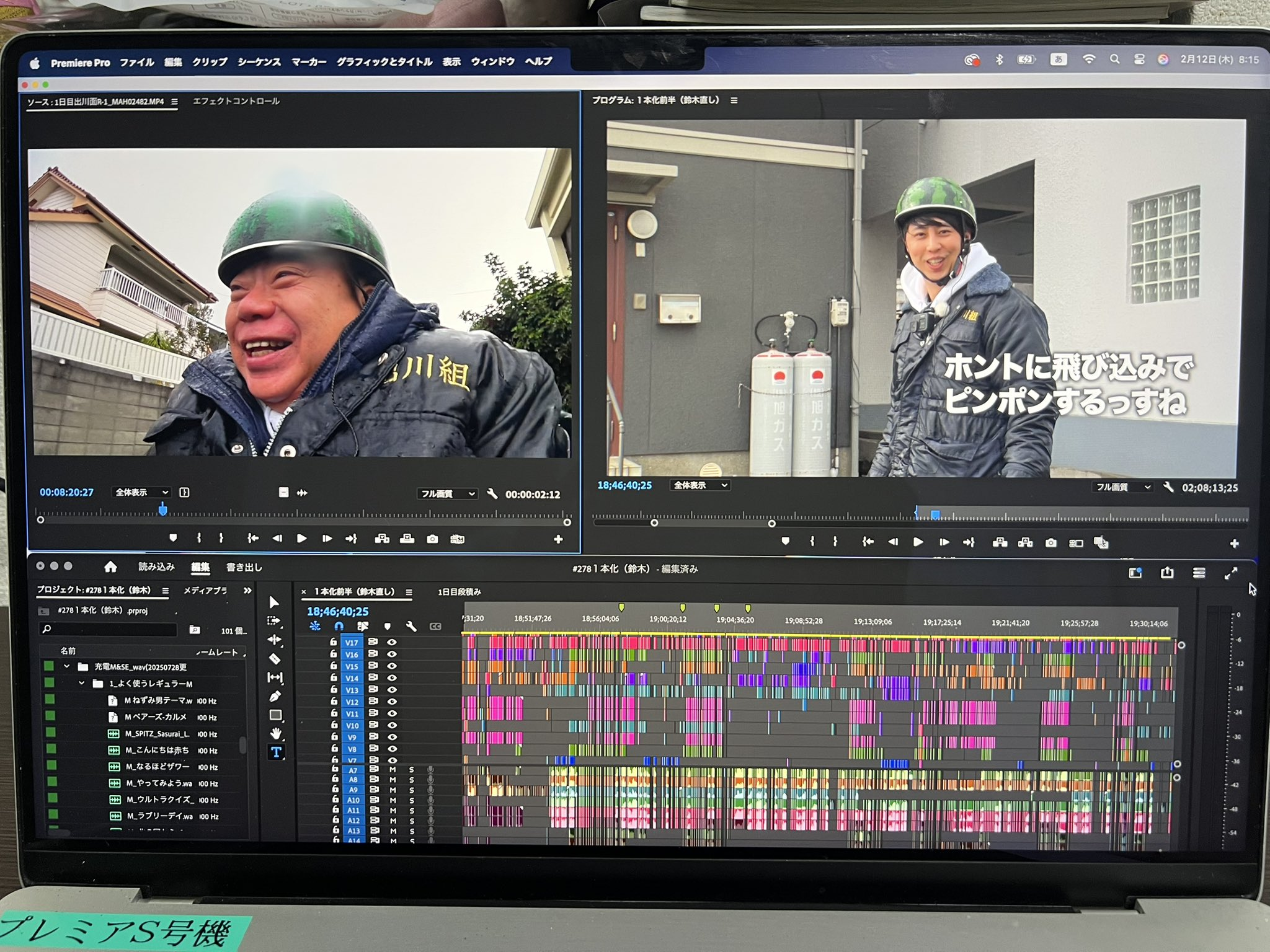This screenshot has height=952, width=1270.
Task: Select the Hand tool
Action: click(x=276, y=733)
